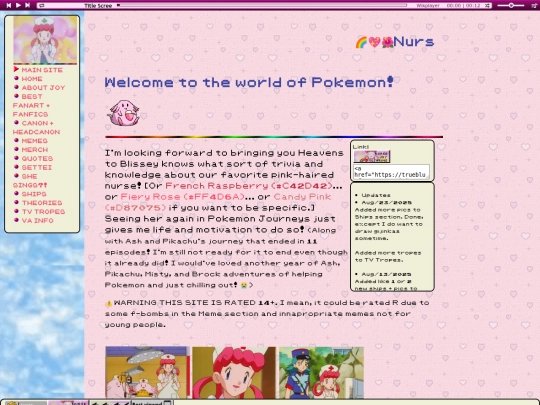Play the Title Screen track
Viewport: 540px width, 405px height.
(18, 5)
